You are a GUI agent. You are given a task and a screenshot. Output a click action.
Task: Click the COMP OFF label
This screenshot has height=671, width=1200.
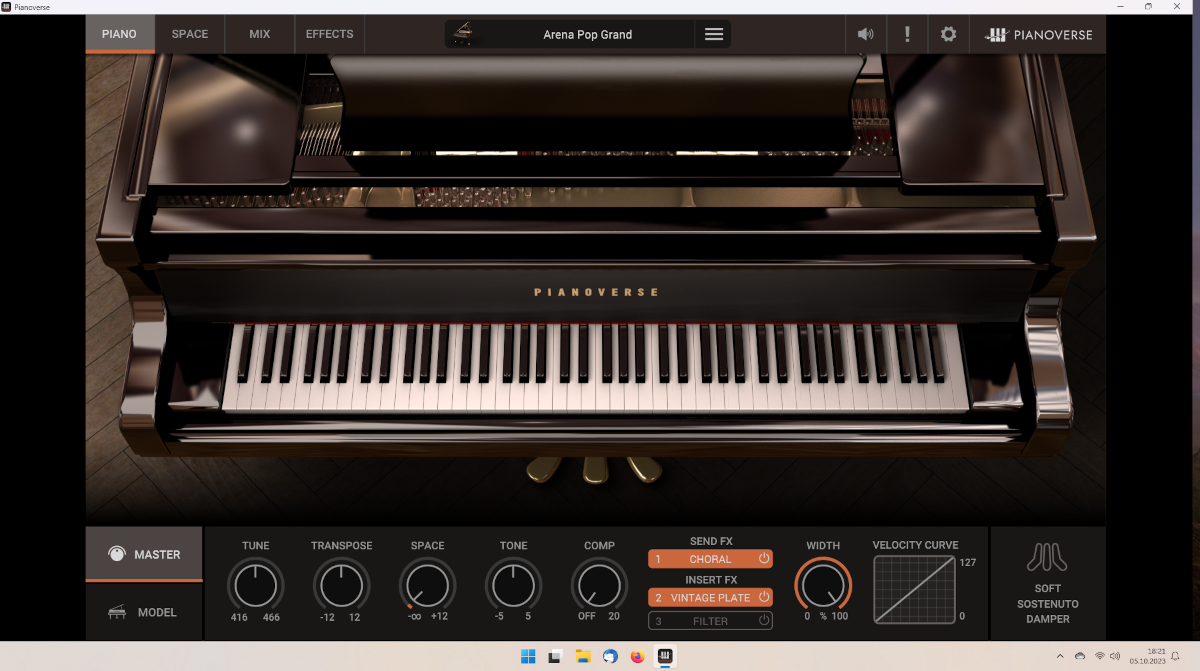point(586,617)
